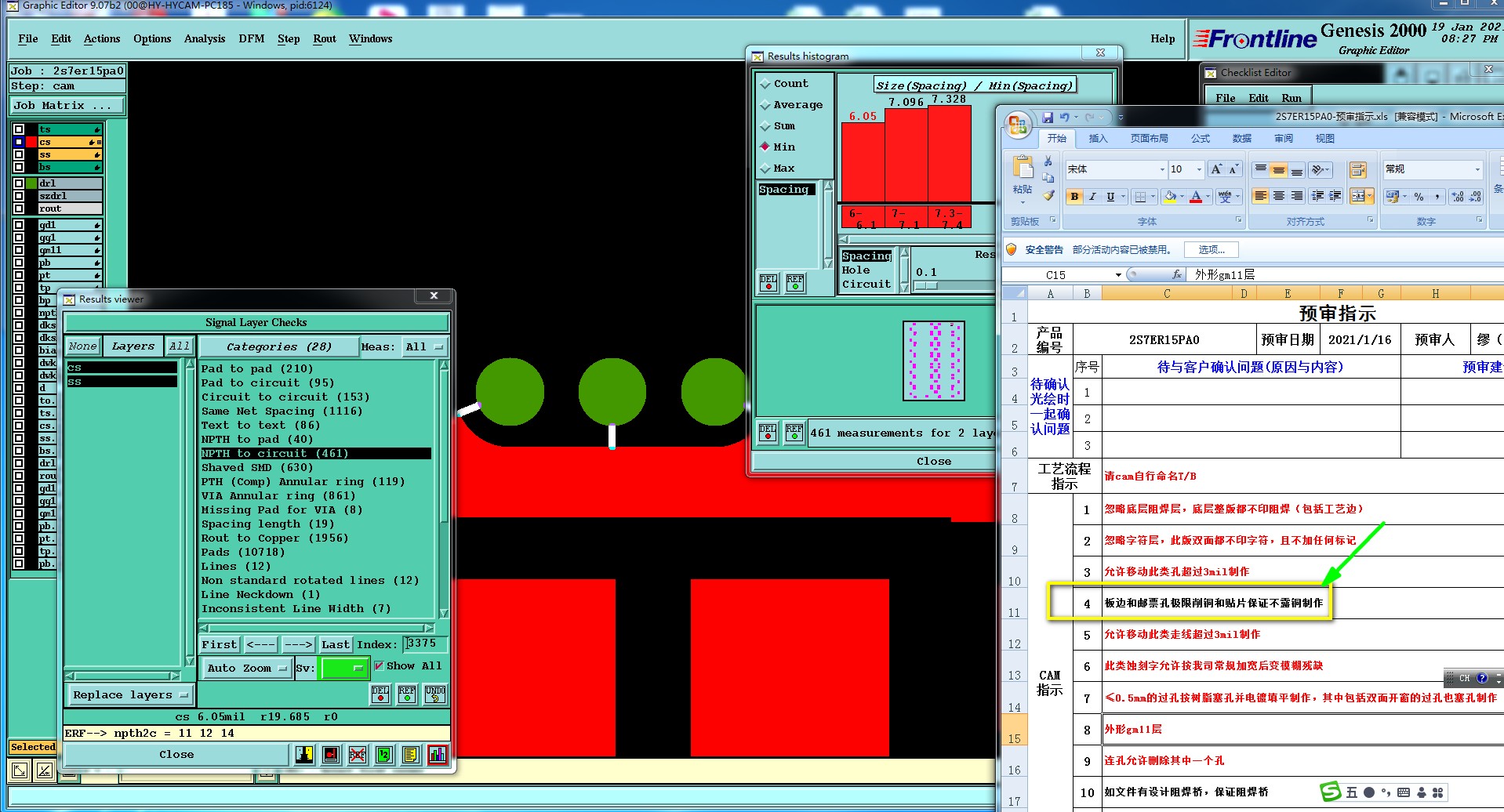Viewport: 1504px width, 812px height.
Task: Click the REF icon in Results viewer
Action: 407,694
